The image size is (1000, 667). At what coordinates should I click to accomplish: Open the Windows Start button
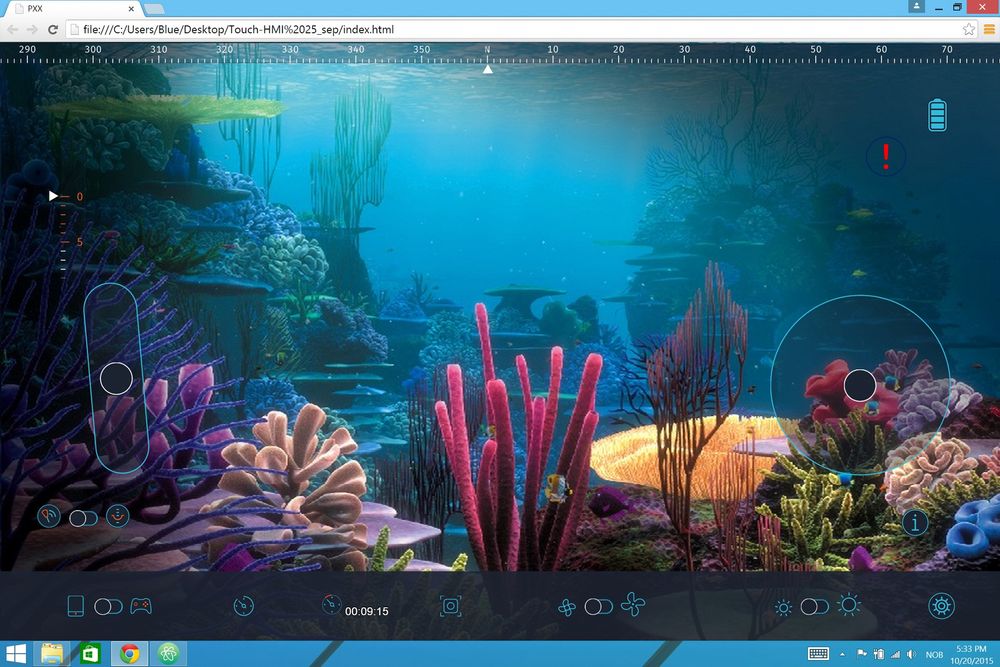(16, 654)
